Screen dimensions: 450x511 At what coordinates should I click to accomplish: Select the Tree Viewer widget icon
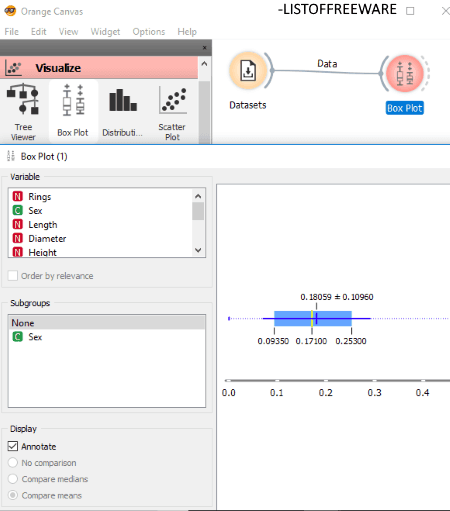pos(23,99)
